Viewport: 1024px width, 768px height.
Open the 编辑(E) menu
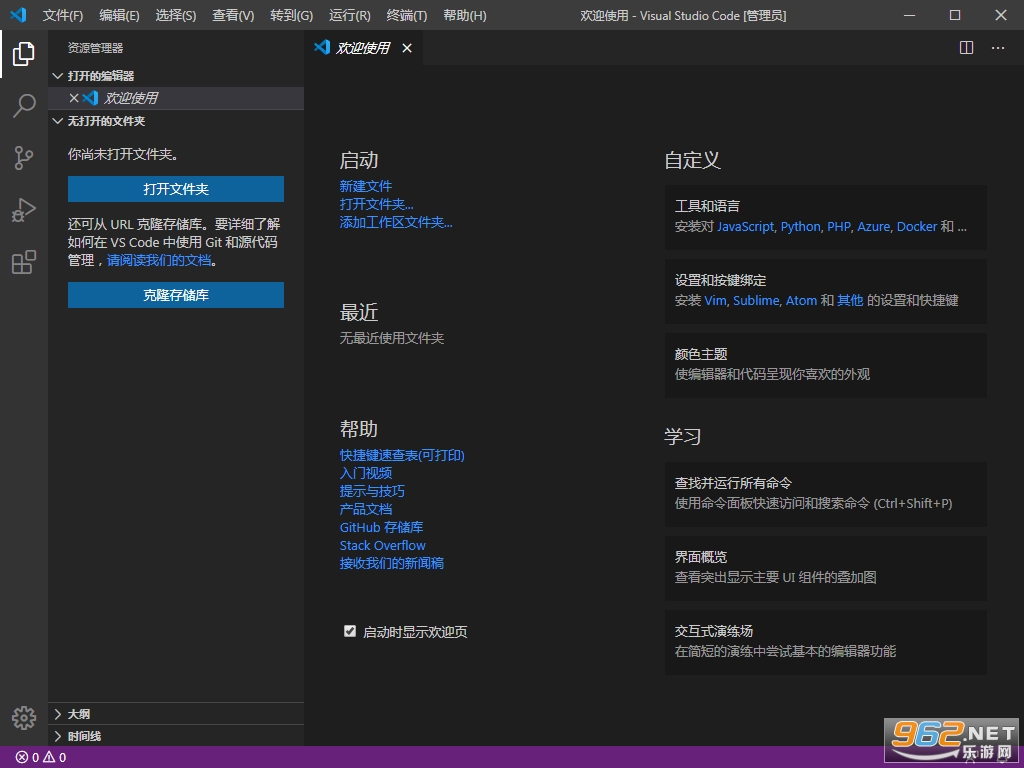tap(119, 15)
